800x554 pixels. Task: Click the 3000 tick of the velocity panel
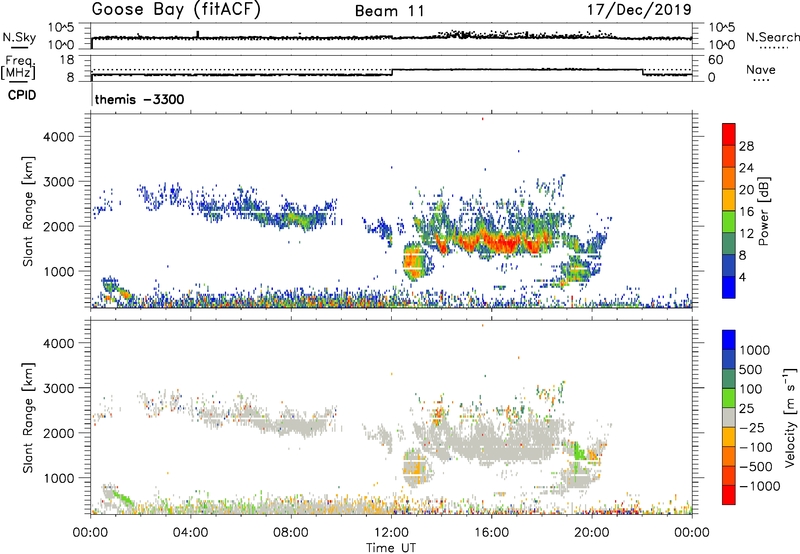click(x=59, y=388)
